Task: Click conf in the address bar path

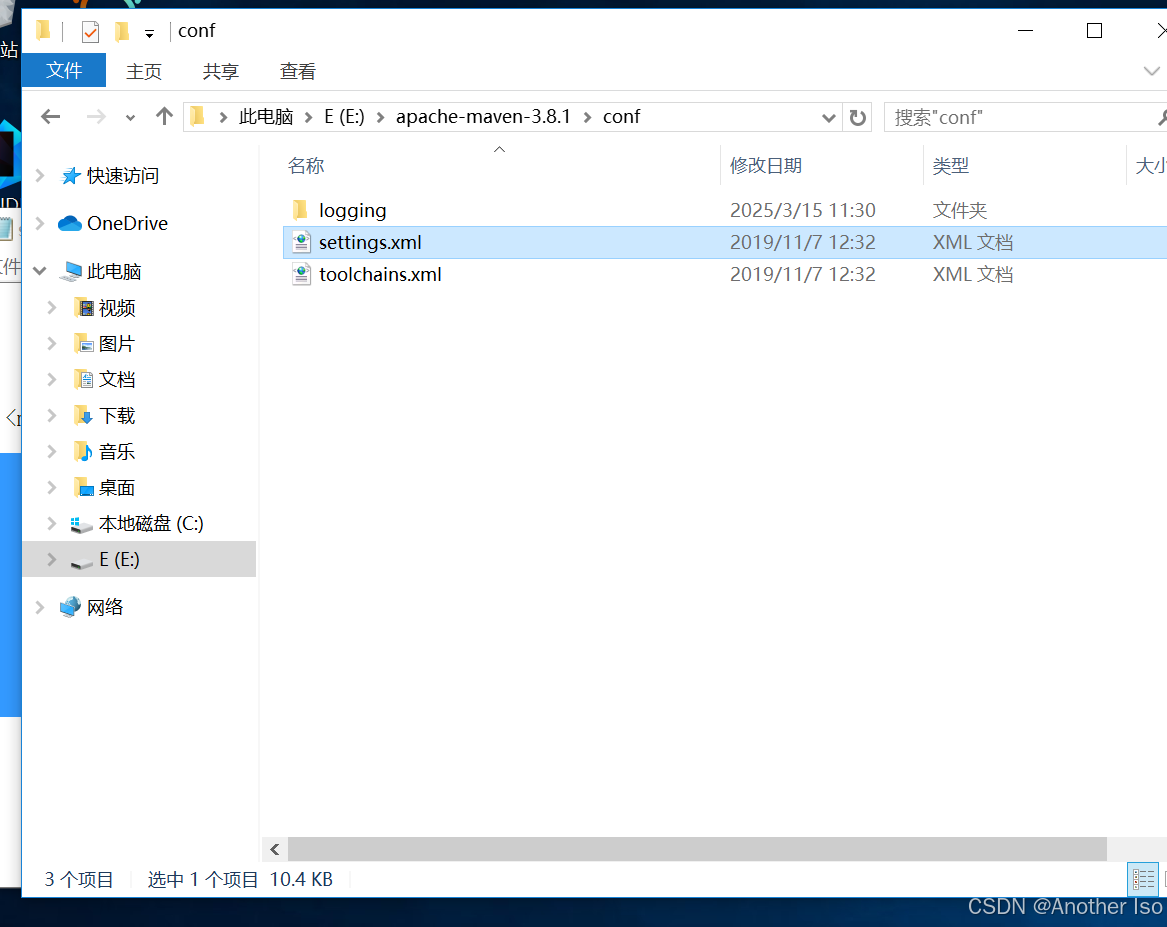Action: 621,117
